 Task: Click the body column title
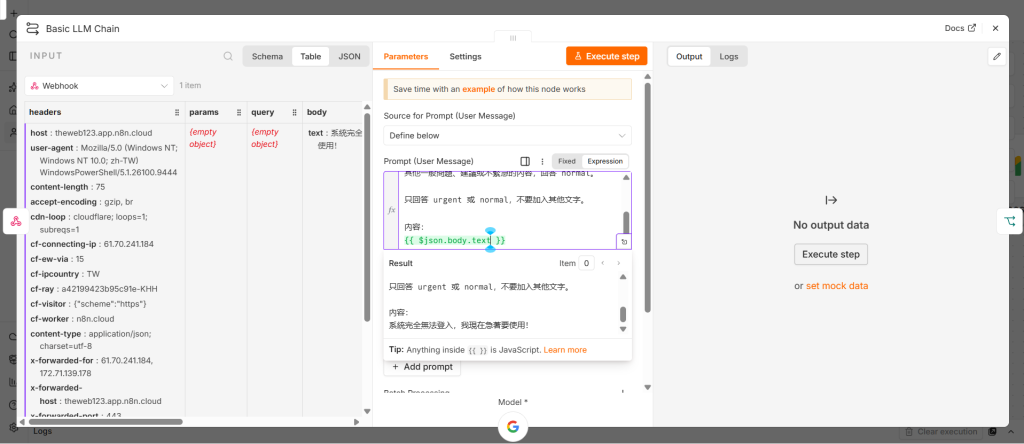click(317, 112)
